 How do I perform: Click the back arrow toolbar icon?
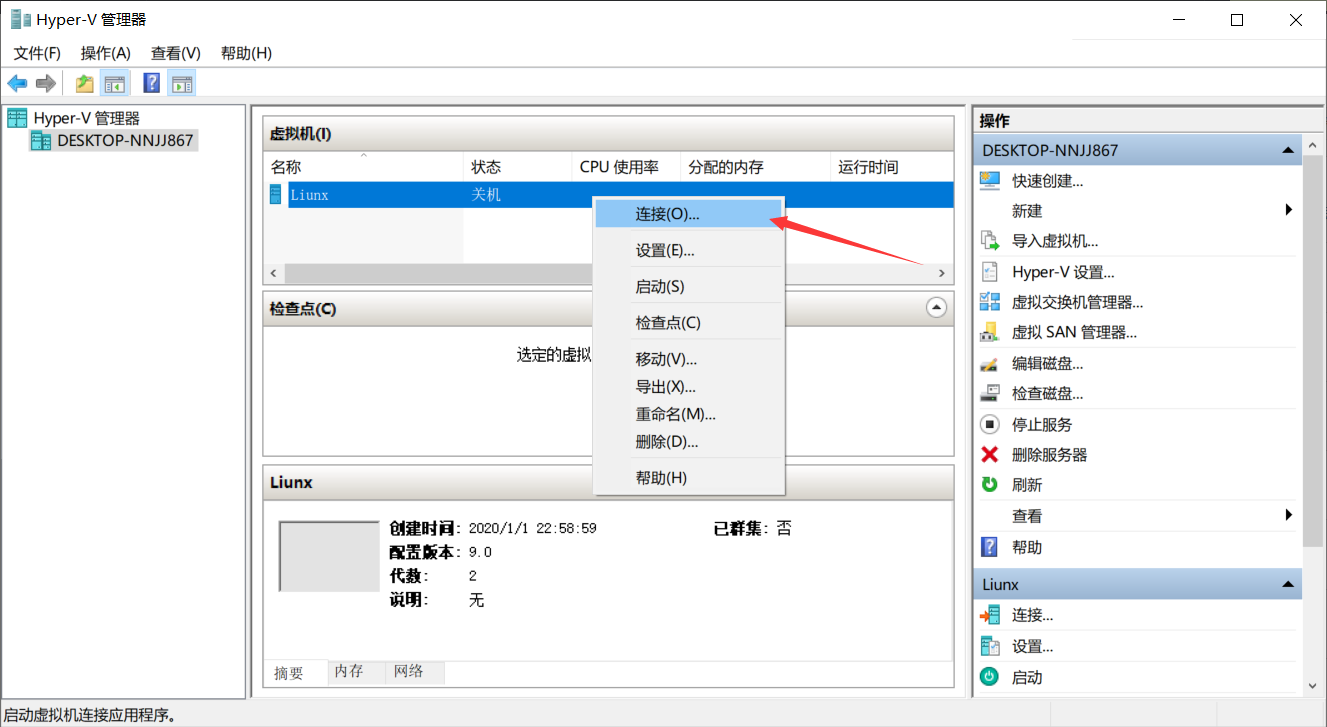click(17, 83)
